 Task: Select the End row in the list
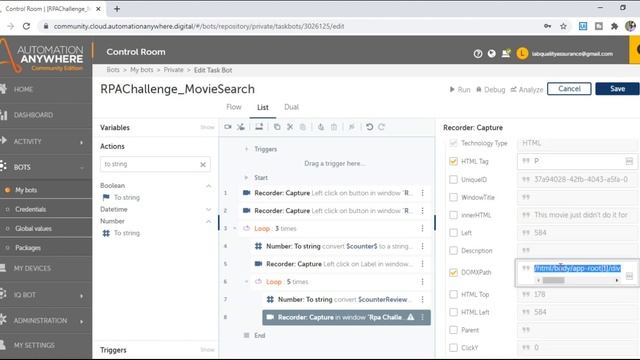[x=260, y=335]
